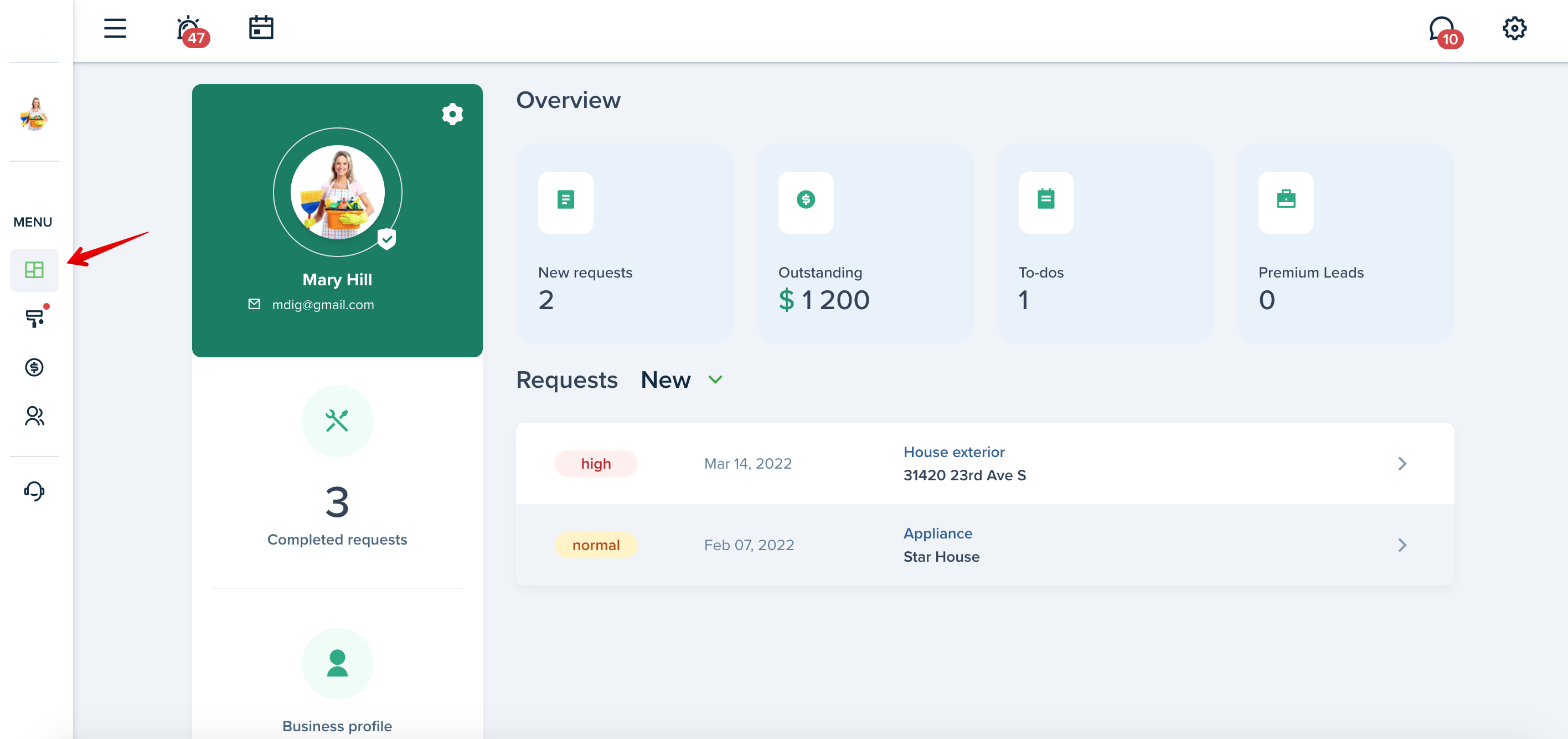Click the small profile avatar in the sidebar
Viewport: 1568px width, 739px height.
point(34,114)
